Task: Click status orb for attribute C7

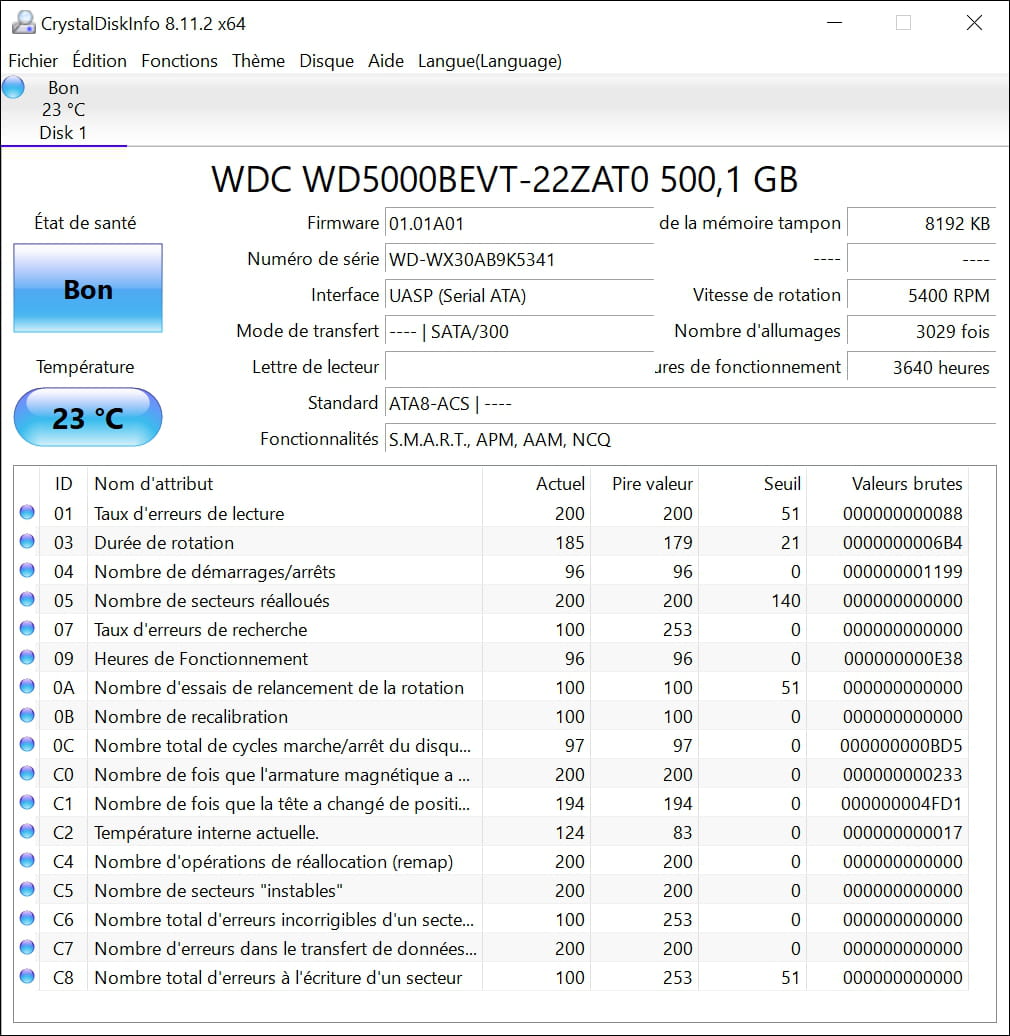Action: [x=27, y=947]
